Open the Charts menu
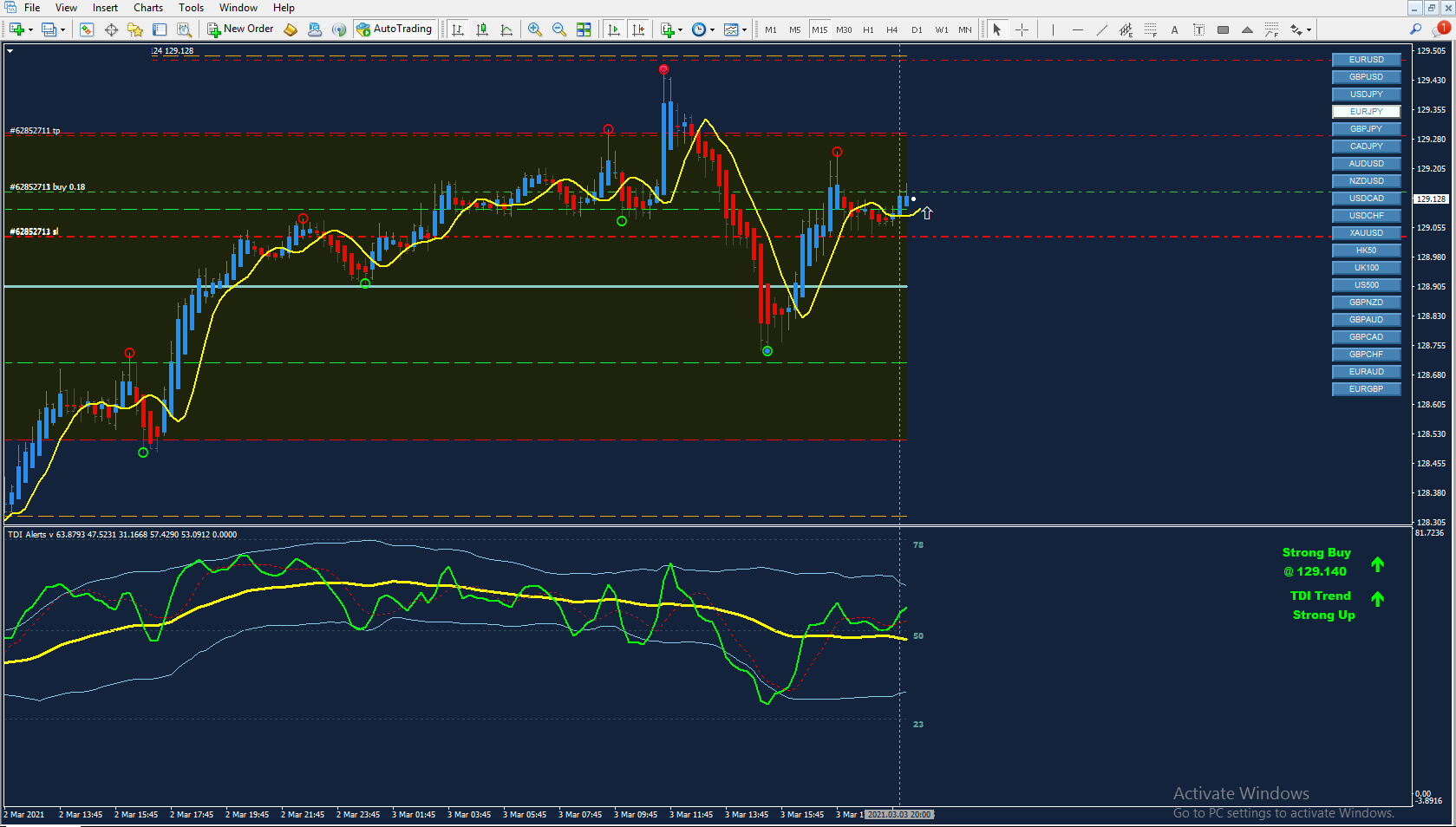 pos(148,8)
